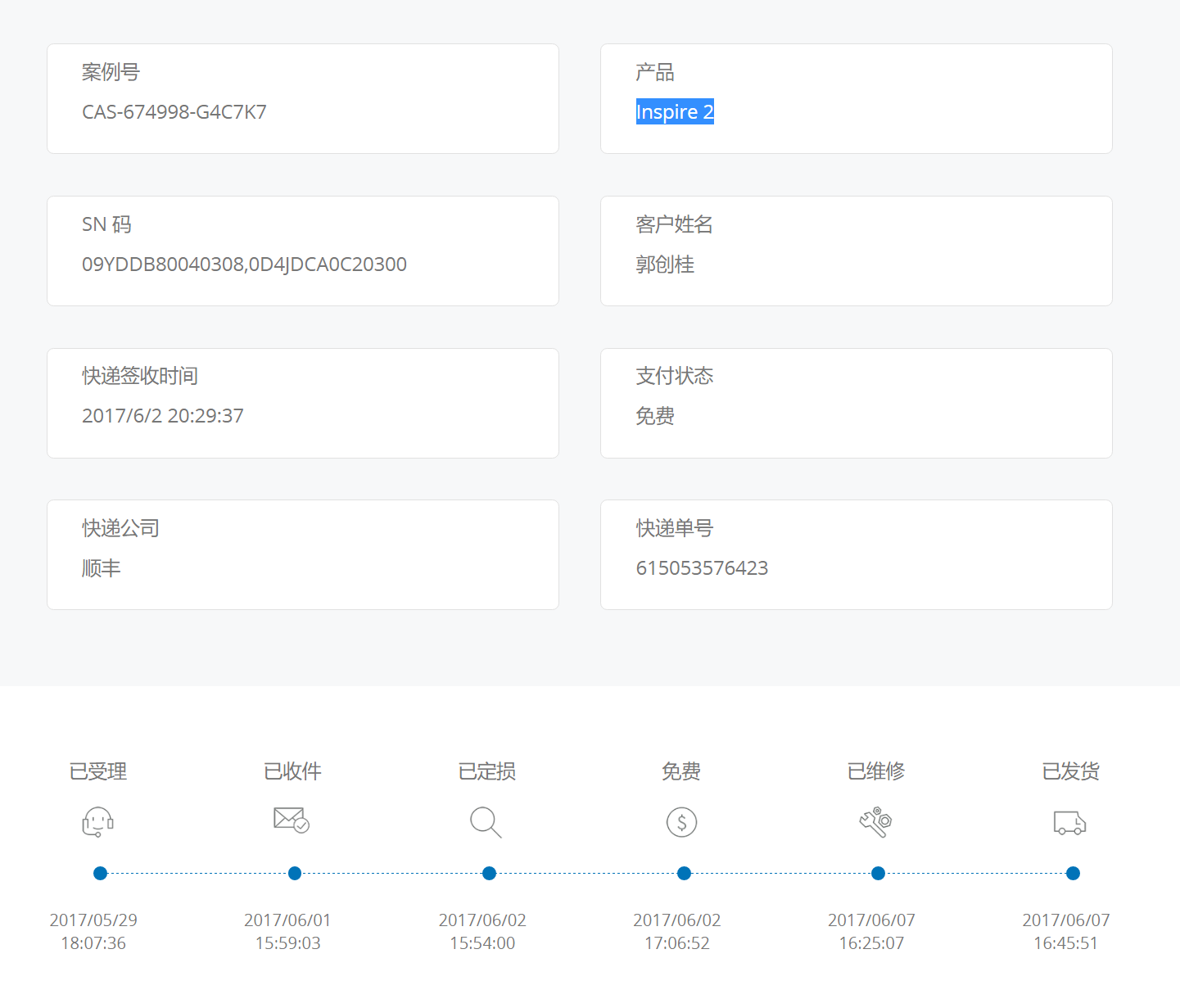Click the customer name 郭创桂

point(665,264)
